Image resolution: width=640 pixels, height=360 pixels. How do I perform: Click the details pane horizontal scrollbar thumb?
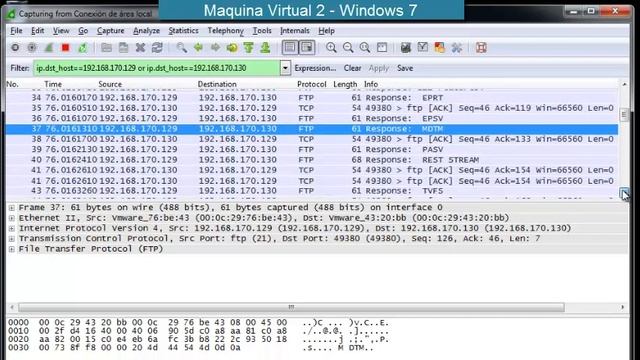pos(291,307)
